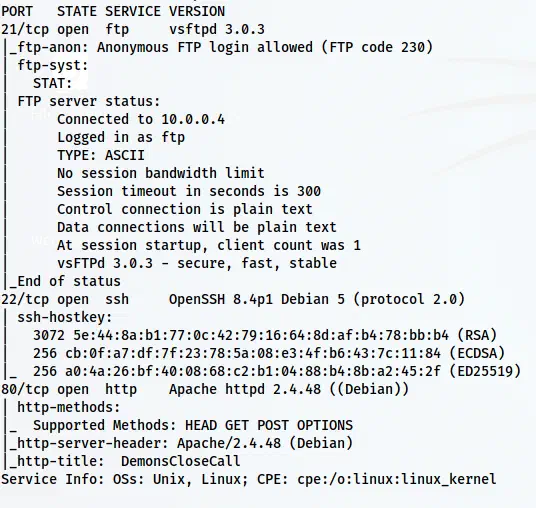Select the http-server-header line

181,443
